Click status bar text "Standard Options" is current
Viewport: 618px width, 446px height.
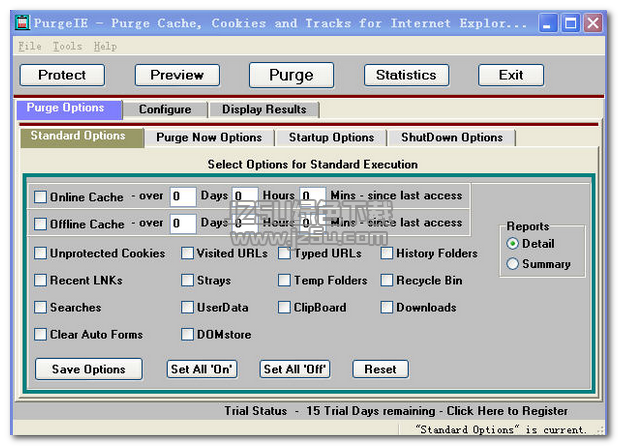click(500, 429)
